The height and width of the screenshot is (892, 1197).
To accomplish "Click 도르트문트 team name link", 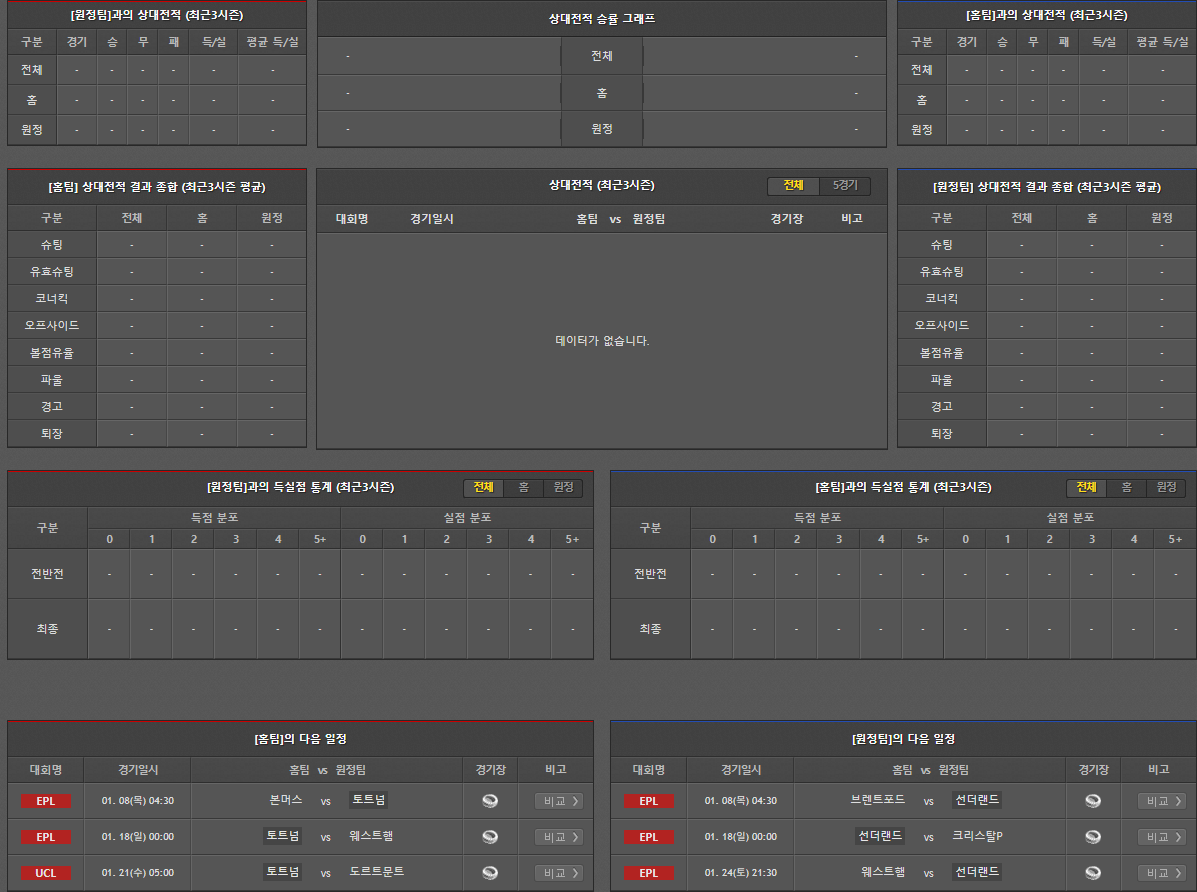I will [377, 872].
